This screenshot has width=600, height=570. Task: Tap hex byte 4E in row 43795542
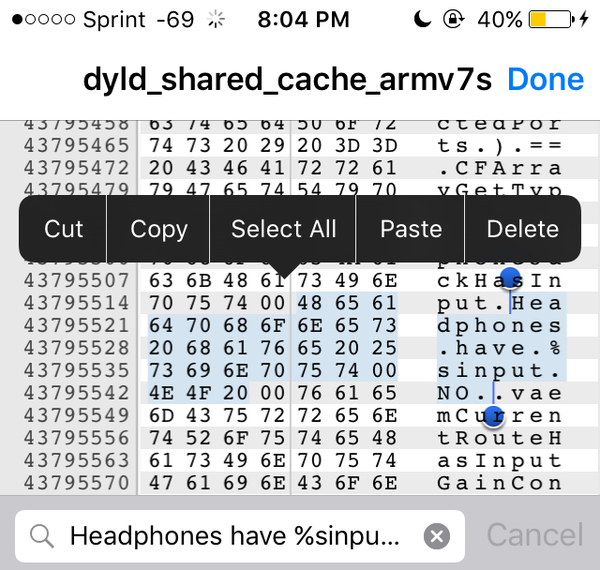161,393
